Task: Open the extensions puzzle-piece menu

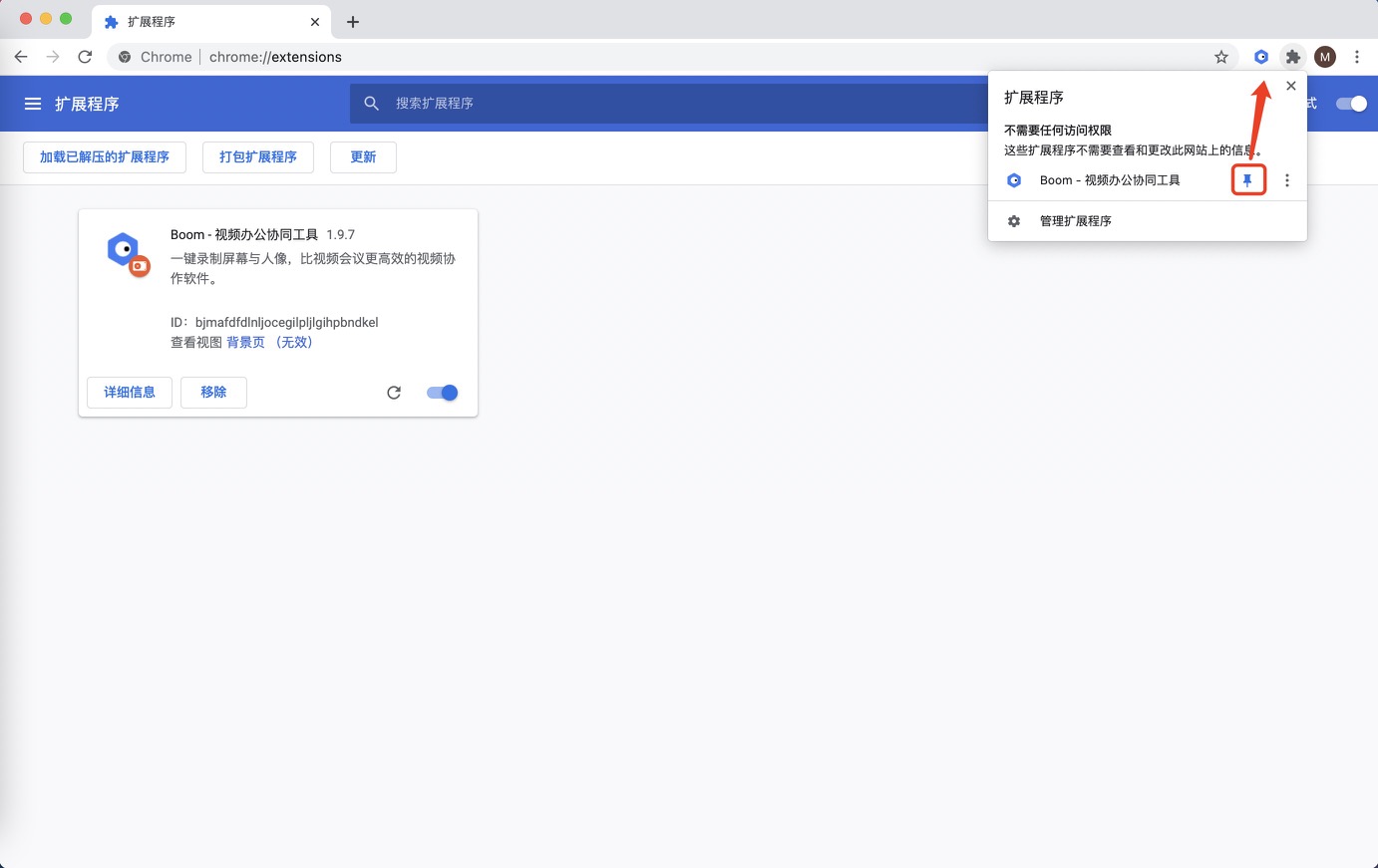Action: (x=1292, y=57)
